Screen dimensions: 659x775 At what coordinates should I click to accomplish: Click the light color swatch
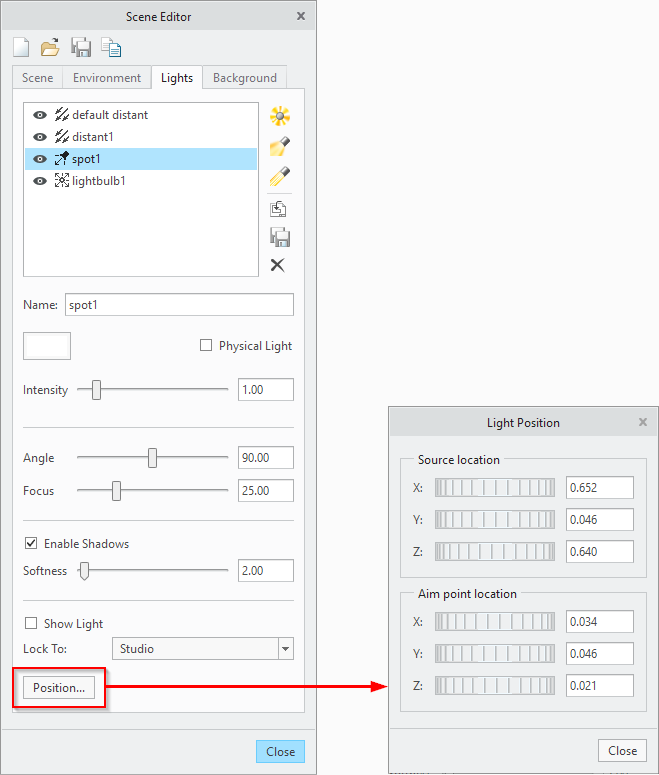[47, 346]
